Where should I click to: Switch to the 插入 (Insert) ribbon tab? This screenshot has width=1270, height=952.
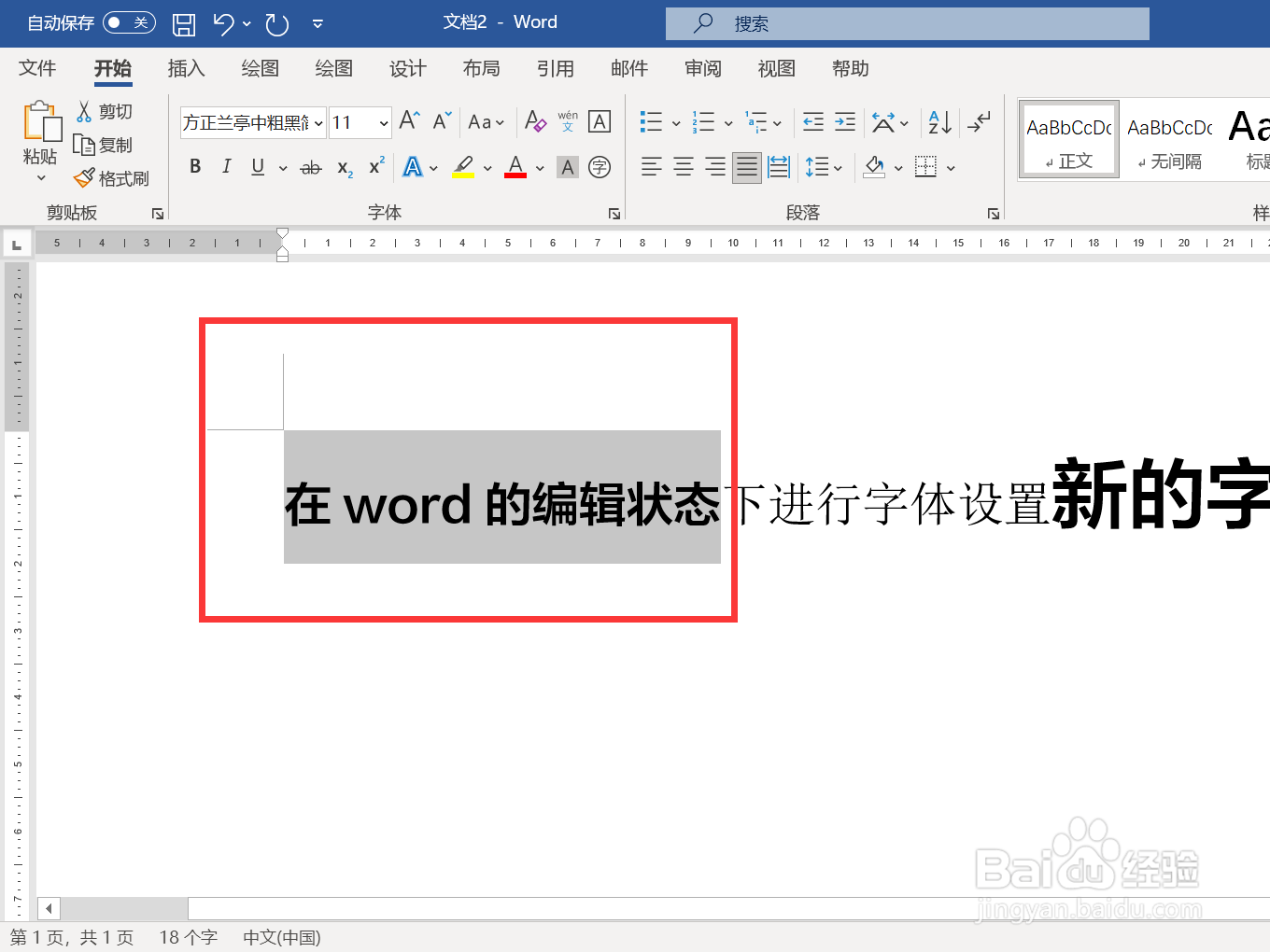click(186, 68)
